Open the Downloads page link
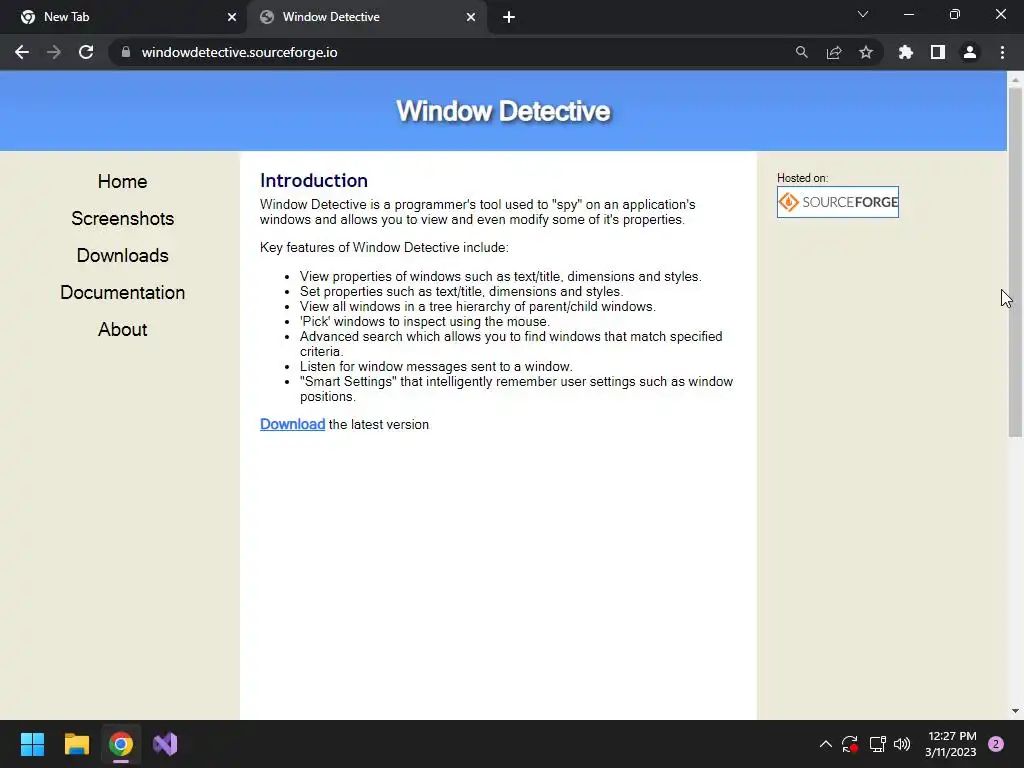Image resolution: width=1024 pixels, height=768 pixels. (123, 255)
